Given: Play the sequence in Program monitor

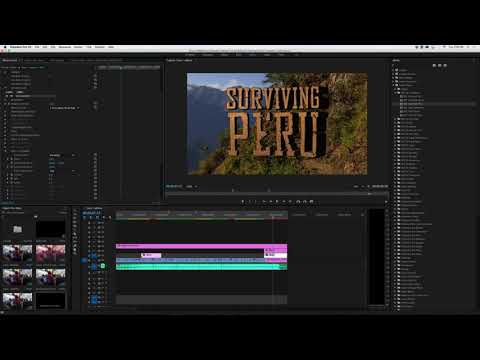Looking at the screenshot, I should pos(277,202).
